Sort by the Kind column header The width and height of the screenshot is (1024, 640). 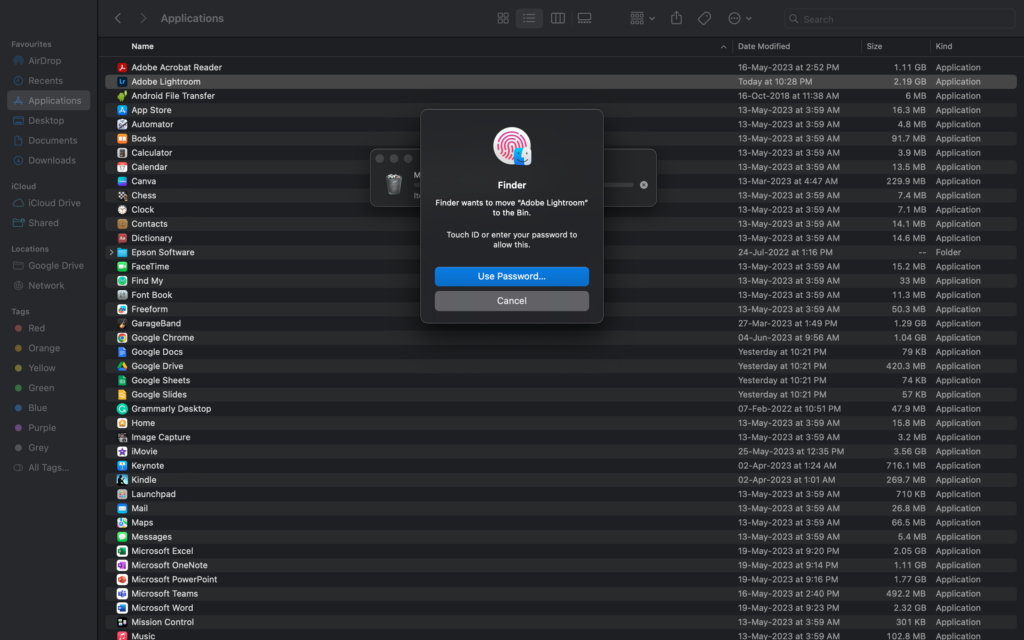point(944,46)
